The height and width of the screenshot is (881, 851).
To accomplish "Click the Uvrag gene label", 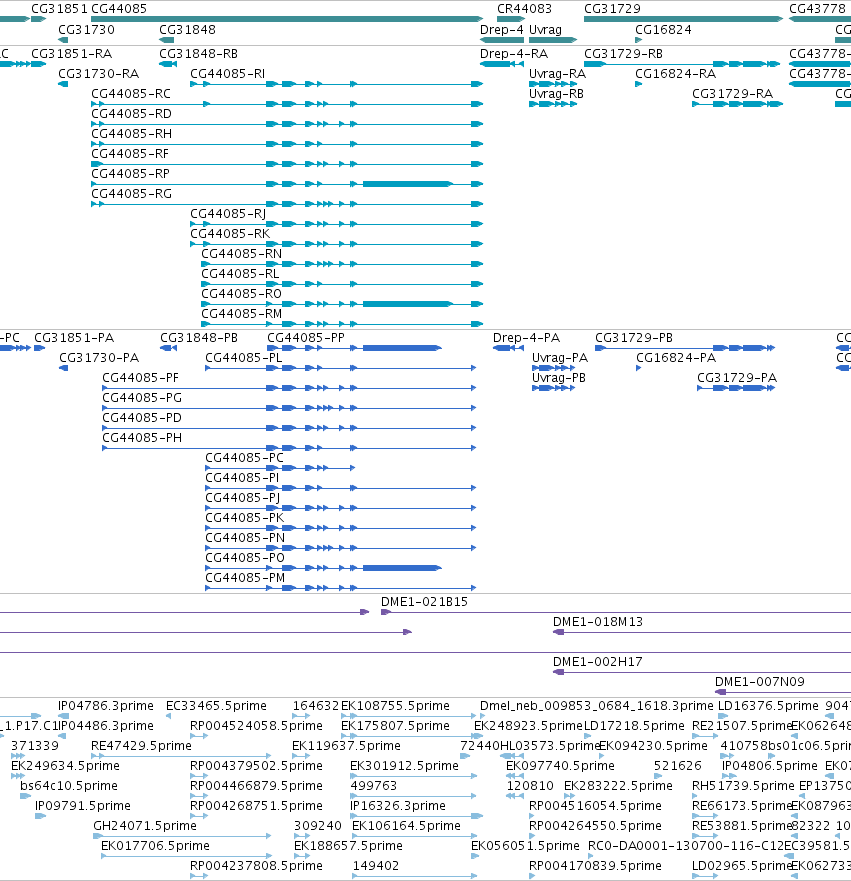I will click(545, 29).
